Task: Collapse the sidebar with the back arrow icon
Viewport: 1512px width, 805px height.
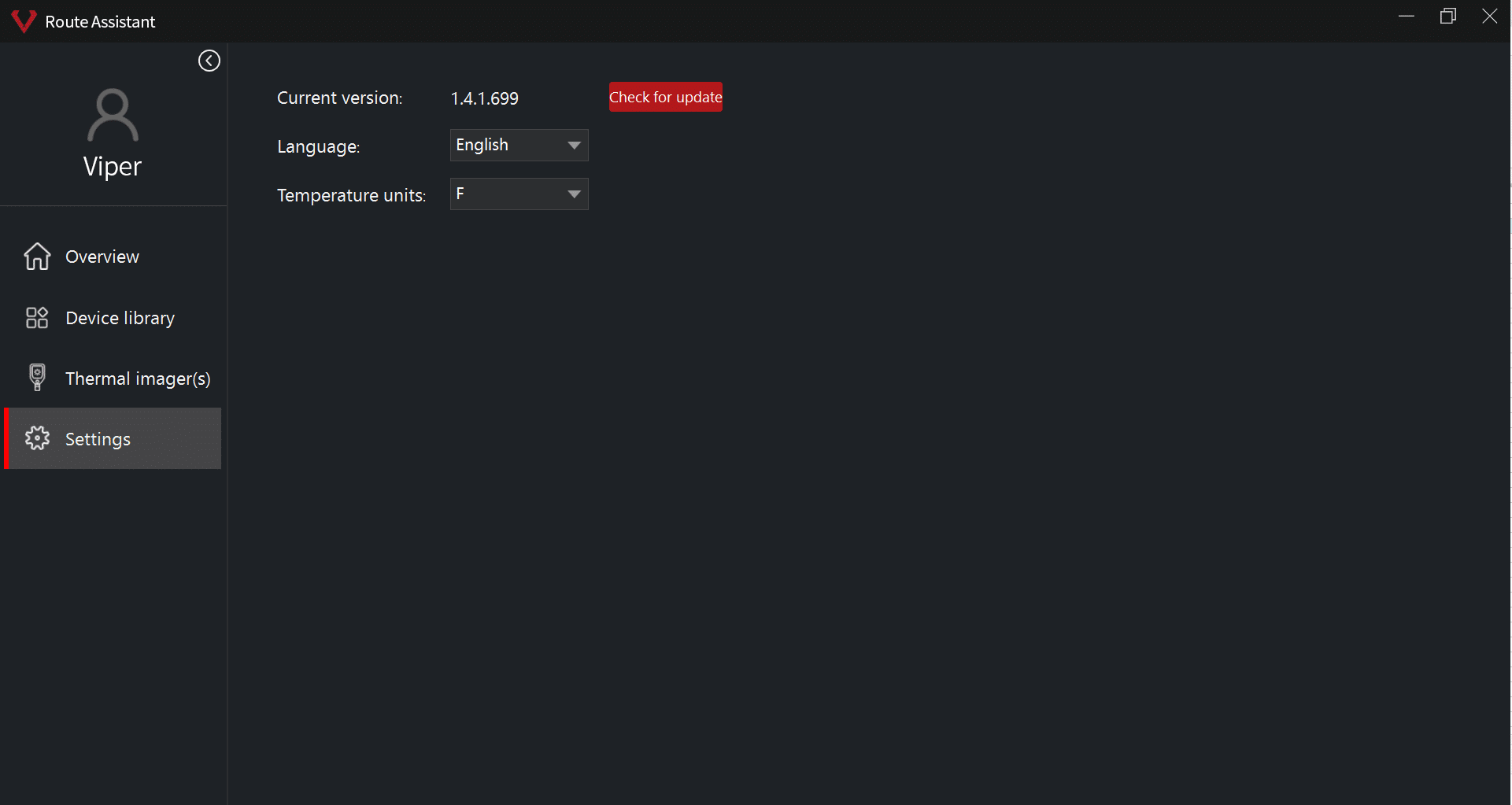Action: click(209, 61)
